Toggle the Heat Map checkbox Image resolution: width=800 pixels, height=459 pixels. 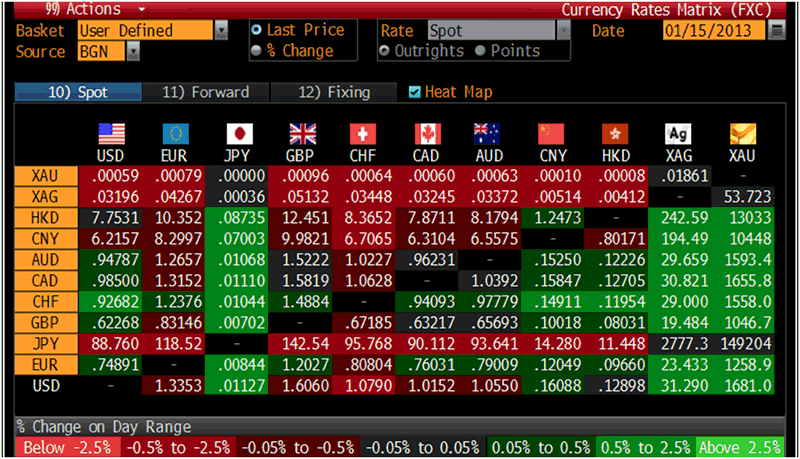click(x=415, y=92)
